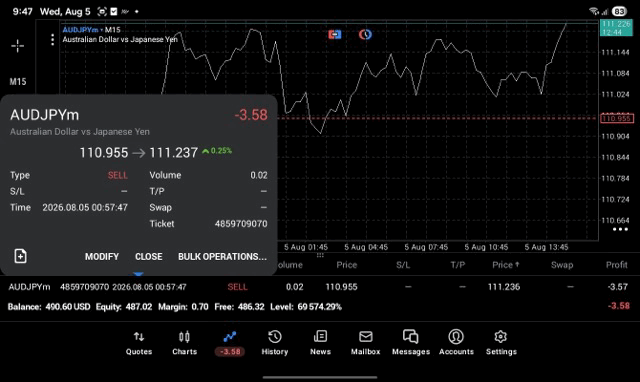Open the History tab
The image size is (640, 382).
click(x=275, y=343)
